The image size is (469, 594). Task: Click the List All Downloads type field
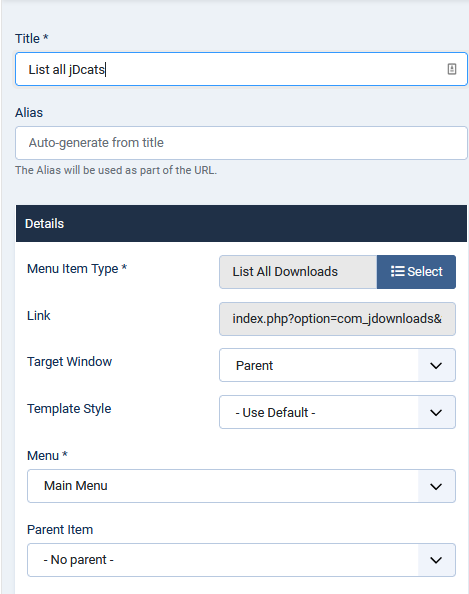point(298,272)
